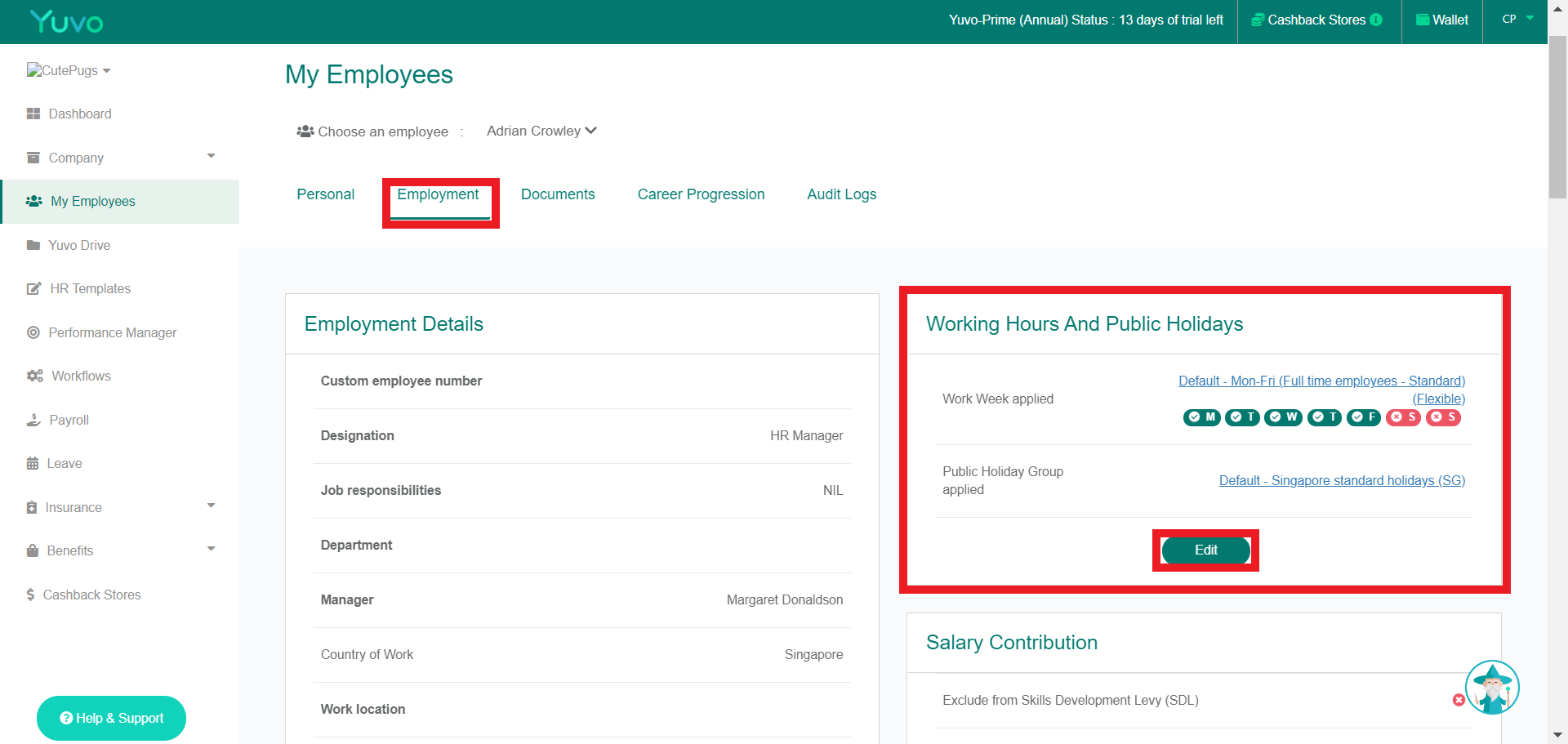
Task: Open the wizard assistant avatar
Action: point(1492,688)
